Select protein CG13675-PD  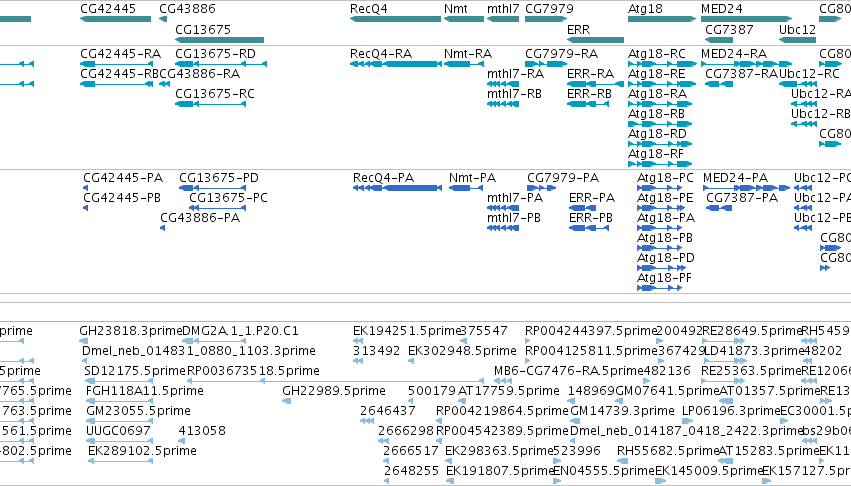(213, 188)
